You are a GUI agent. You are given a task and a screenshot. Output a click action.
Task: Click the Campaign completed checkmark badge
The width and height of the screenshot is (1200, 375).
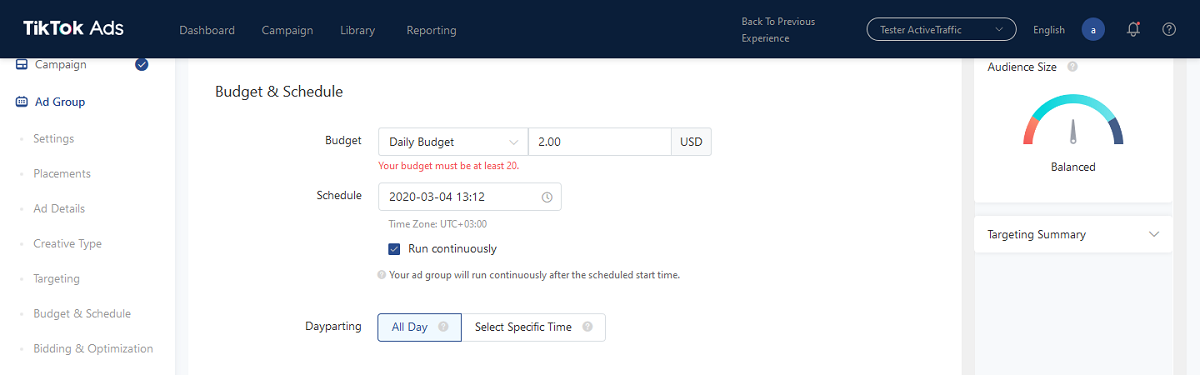click(142, 65)
